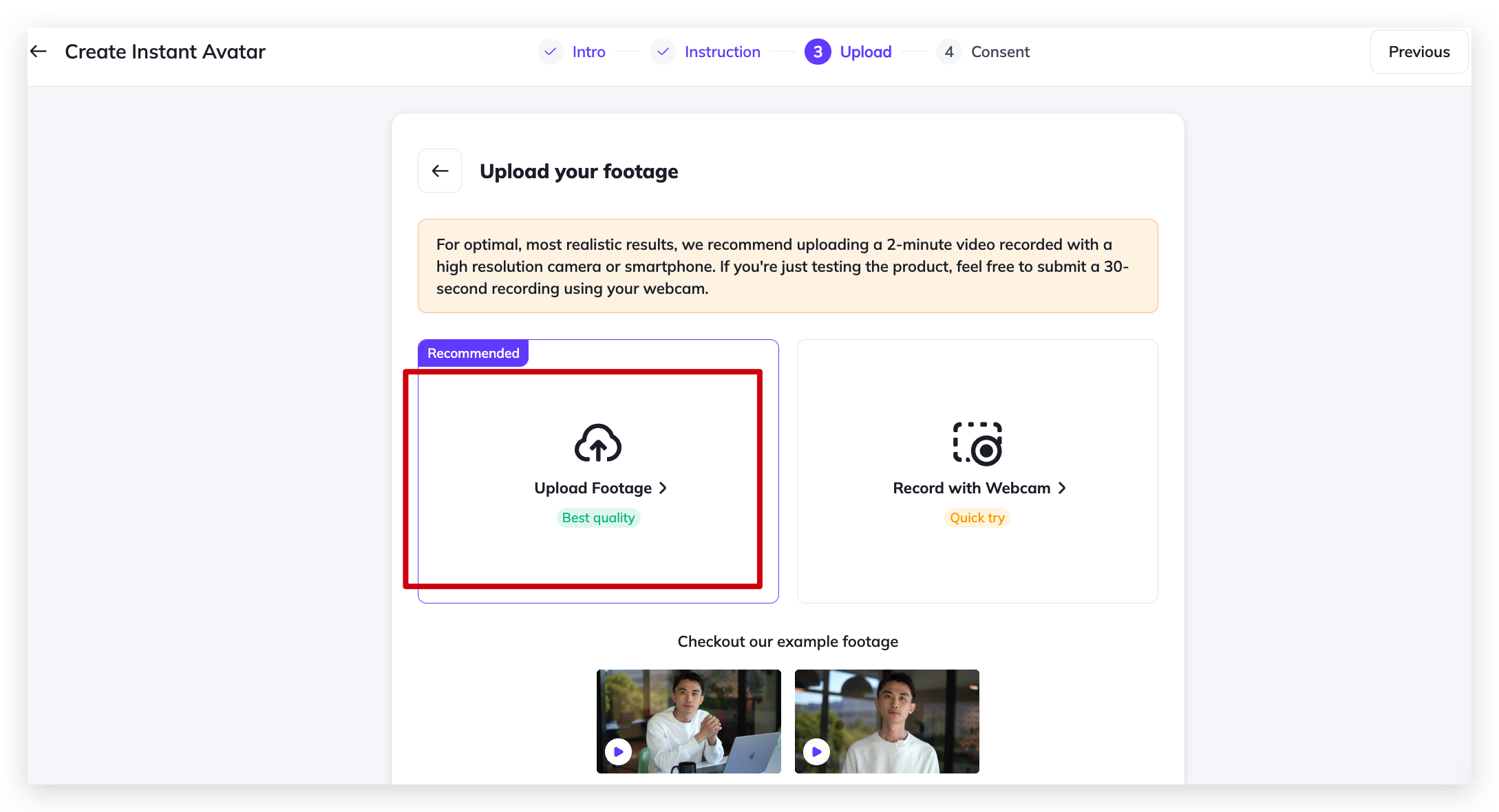
Task: Click the Instruction step checkmark icon
Action: pyautogui.click(x=663, y=52)
